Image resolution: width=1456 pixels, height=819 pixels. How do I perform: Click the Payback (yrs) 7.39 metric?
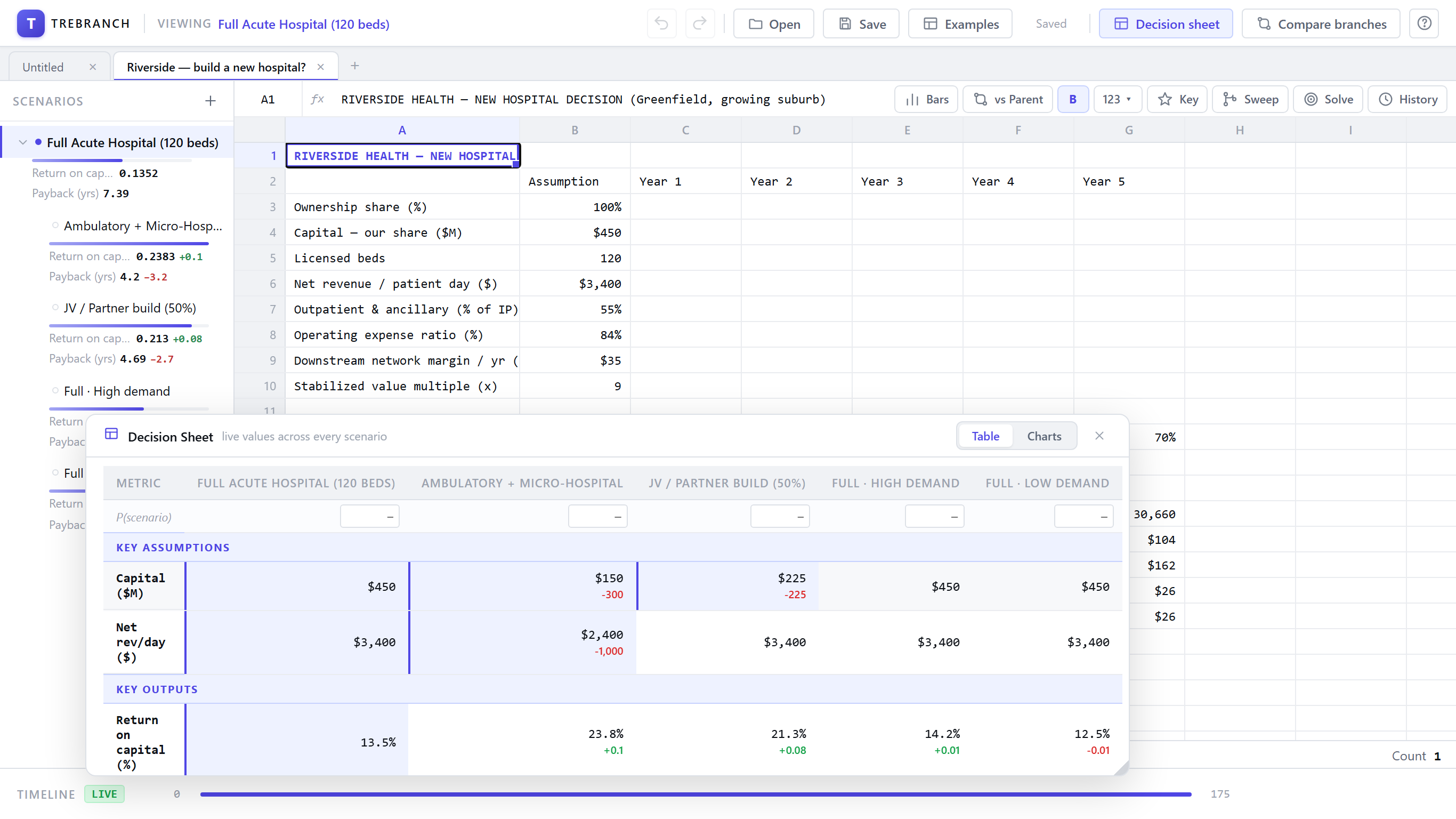pos(80,193)
